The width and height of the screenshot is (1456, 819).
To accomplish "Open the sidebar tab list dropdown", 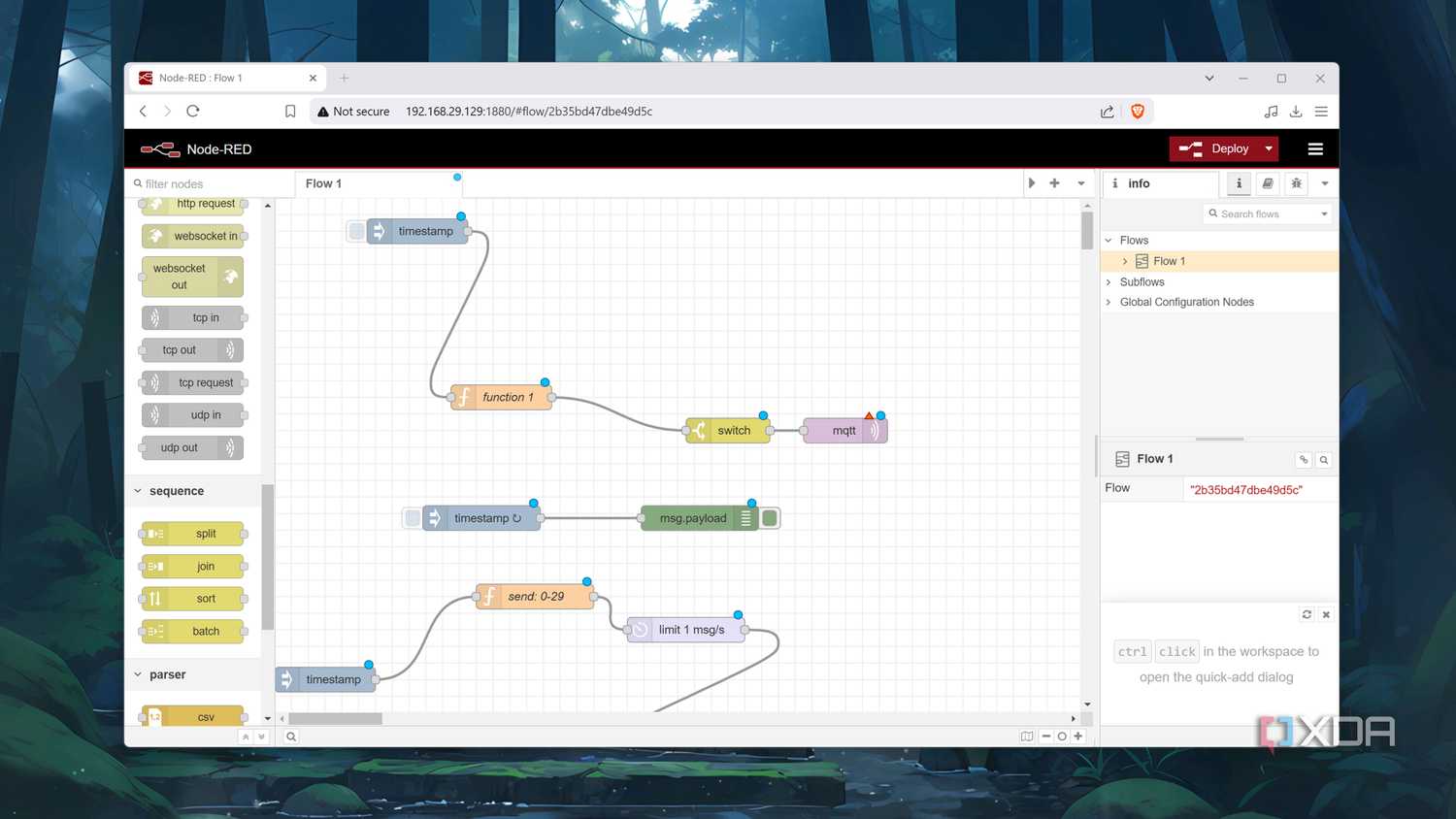I will pyautogui.click(x=1325, y=183).
